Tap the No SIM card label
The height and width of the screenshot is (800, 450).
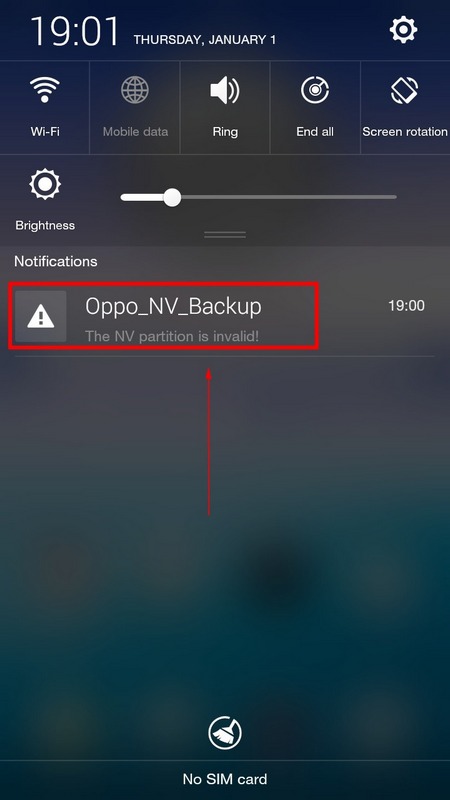click(x=225, y=779)
